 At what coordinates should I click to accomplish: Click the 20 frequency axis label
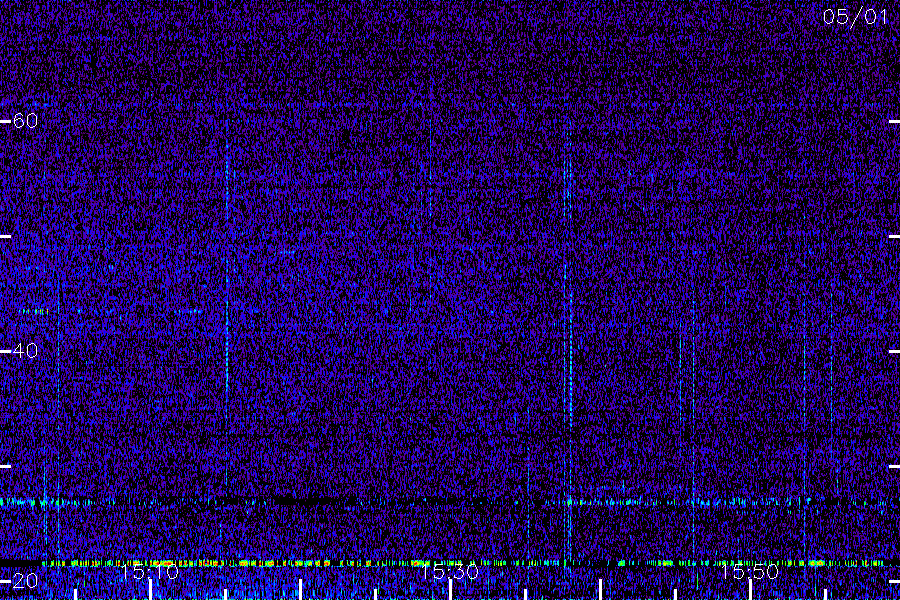[x=25, y=580]
